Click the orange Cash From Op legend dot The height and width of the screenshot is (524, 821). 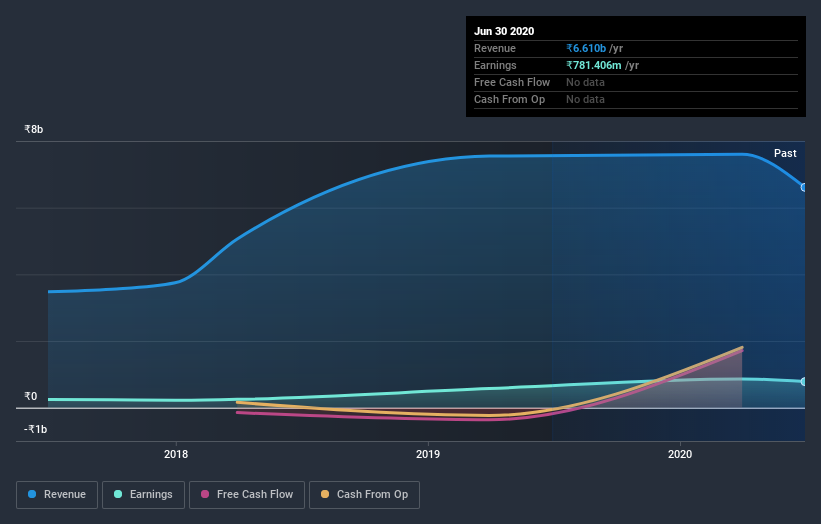pyautogui.click(x=325, y=494)
